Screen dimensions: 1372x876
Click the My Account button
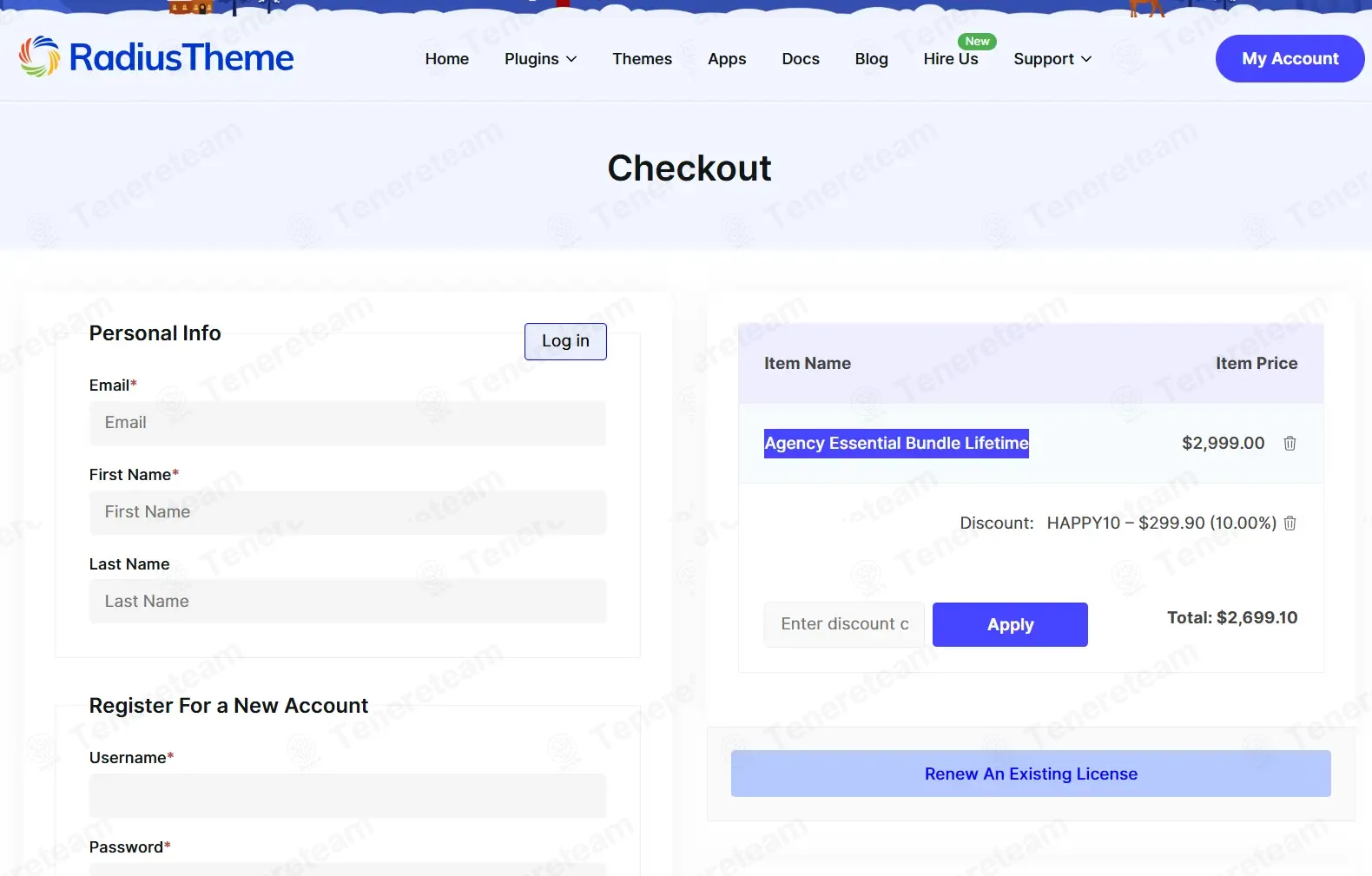(x=1290, y=59)
